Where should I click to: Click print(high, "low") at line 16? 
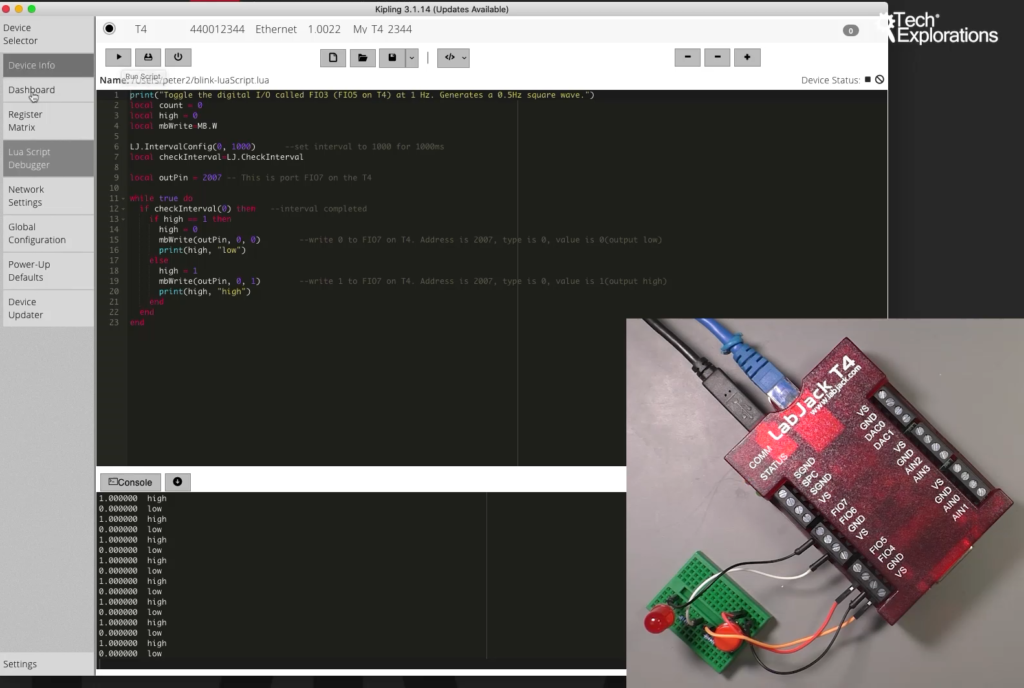[x=202, y=250]
